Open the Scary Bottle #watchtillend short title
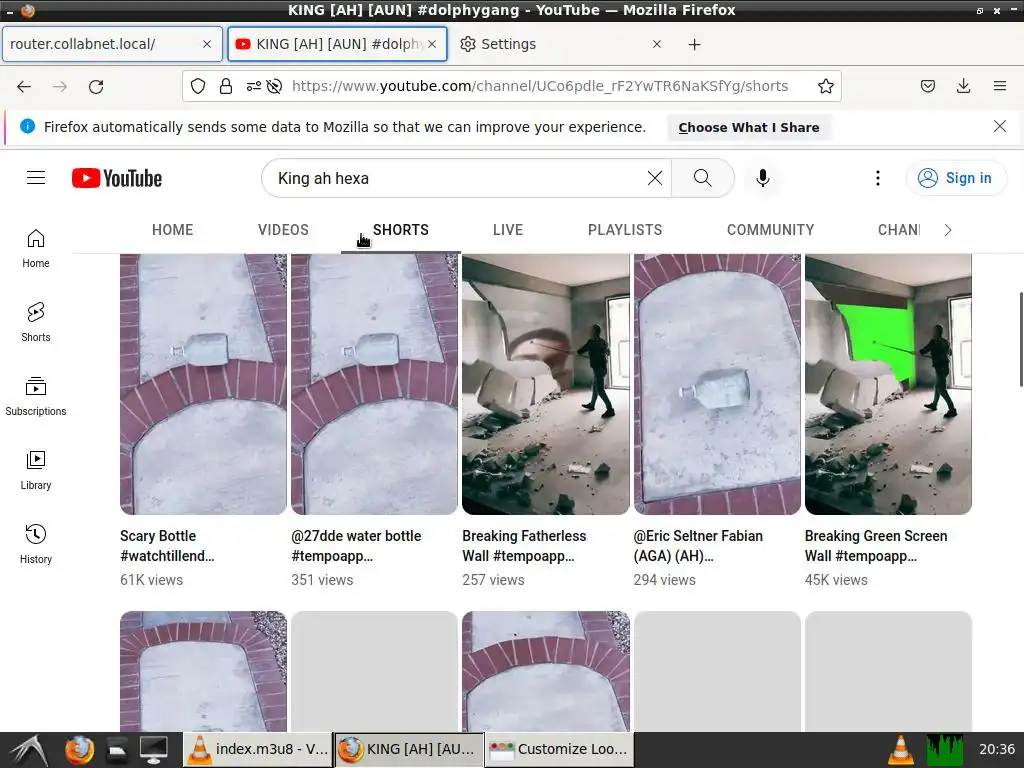The width and height of the screenshot is (1024, 768). 167,546
